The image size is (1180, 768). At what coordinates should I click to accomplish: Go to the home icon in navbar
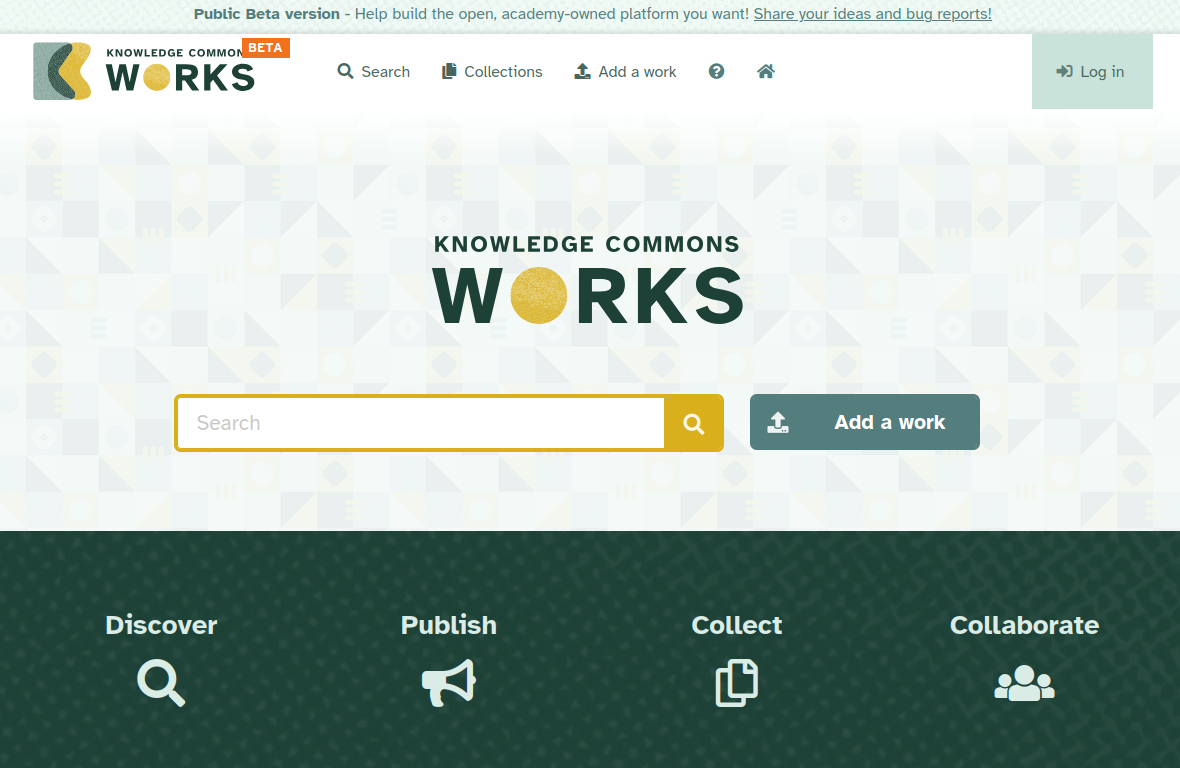click(x=765, y=71)
